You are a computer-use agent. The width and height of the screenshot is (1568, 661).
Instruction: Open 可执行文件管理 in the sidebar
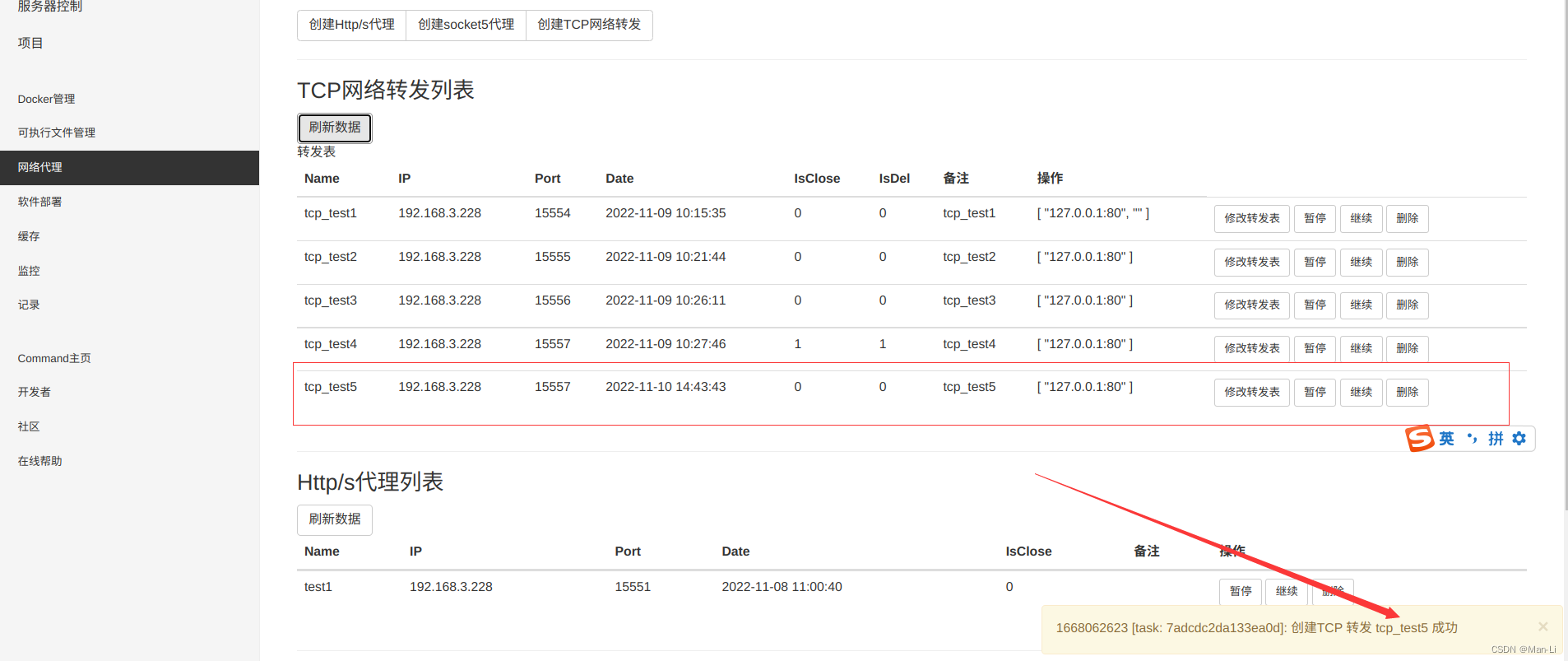(x=57, y=133)
